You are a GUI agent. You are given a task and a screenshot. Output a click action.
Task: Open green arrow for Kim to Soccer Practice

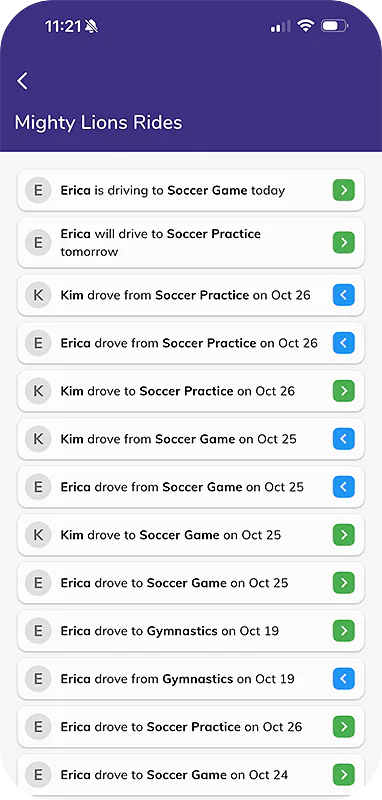(x=344, y=391)
